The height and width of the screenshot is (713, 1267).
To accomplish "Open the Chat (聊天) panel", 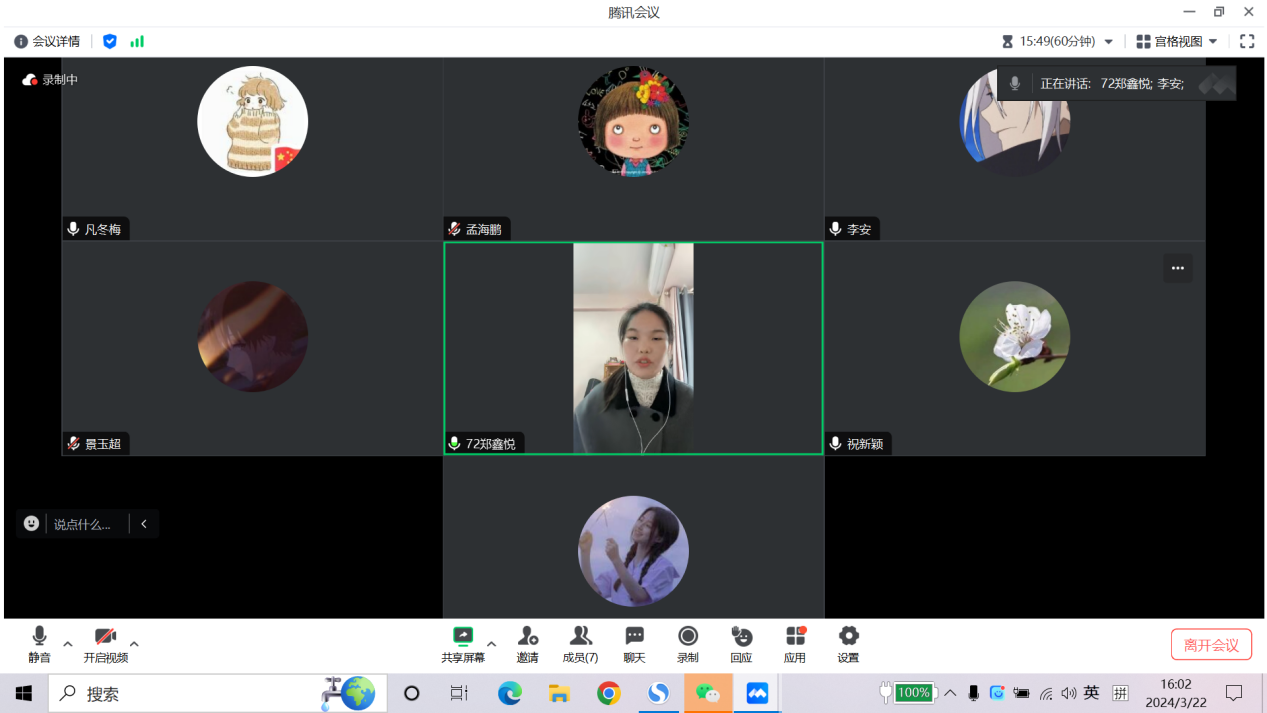I will 634,637.
